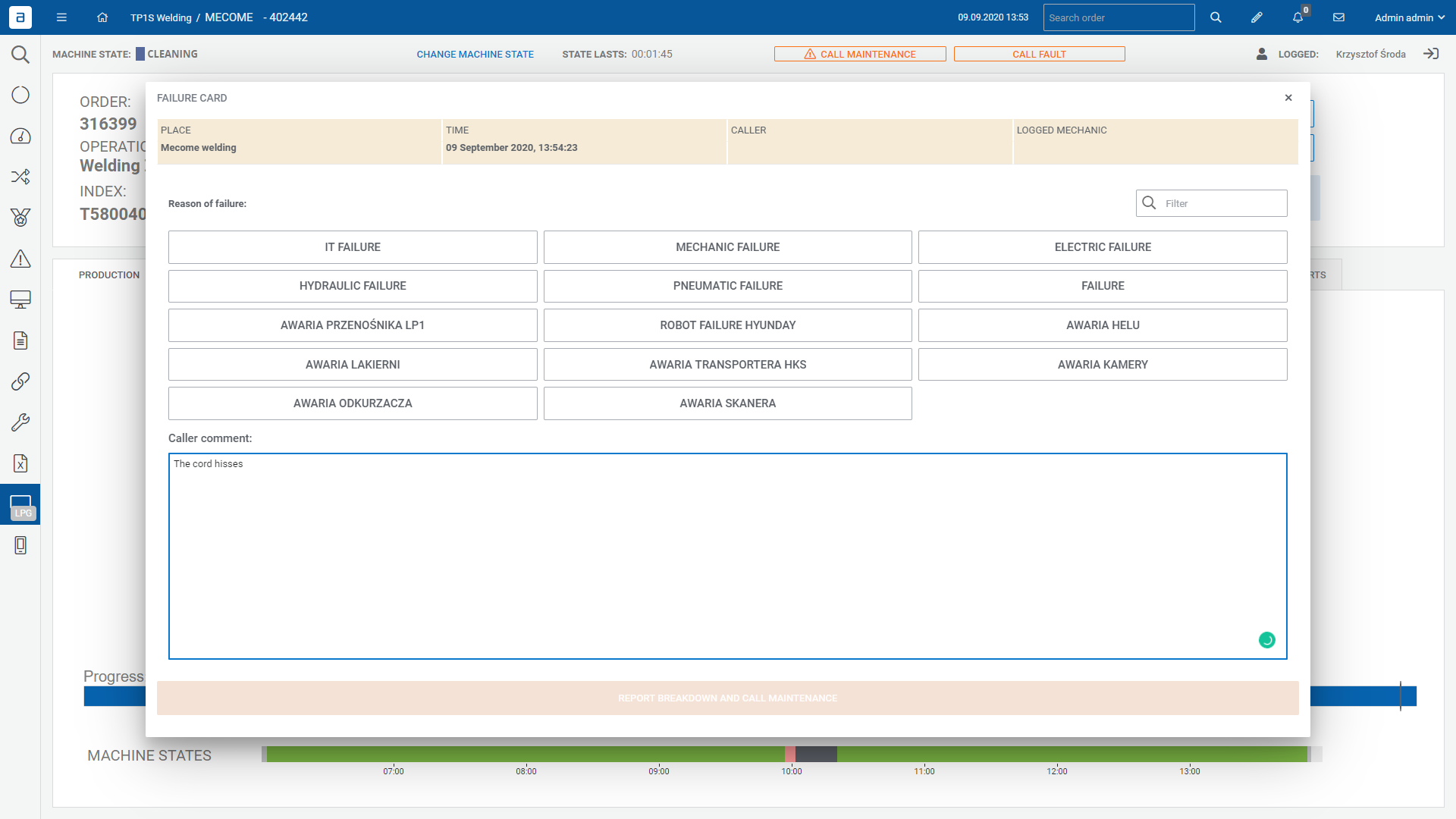Open the sidebar chain link icon

(20, 381)
